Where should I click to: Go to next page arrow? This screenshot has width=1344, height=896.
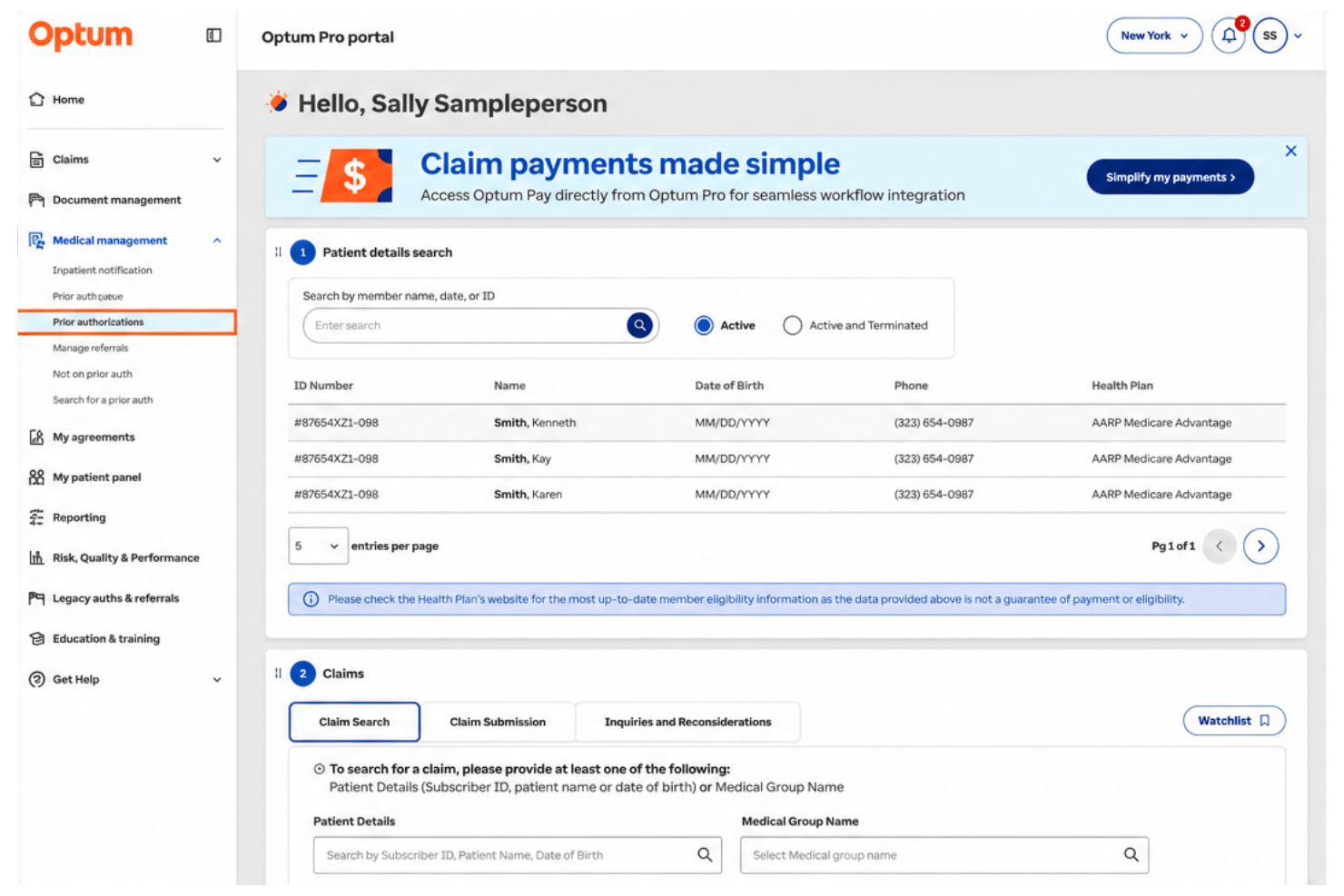(x=1260, y=546)
